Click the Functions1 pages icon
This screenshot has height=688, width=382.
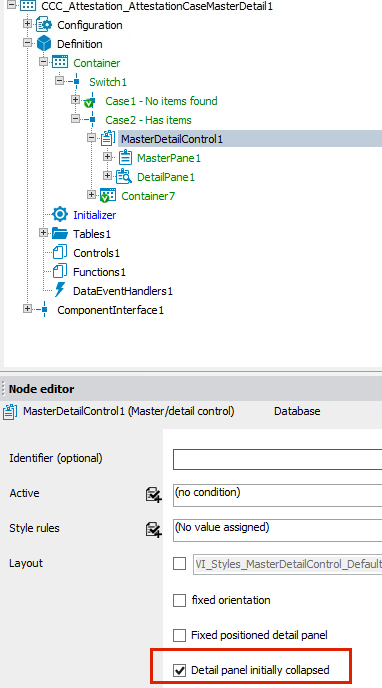(60, 272)
